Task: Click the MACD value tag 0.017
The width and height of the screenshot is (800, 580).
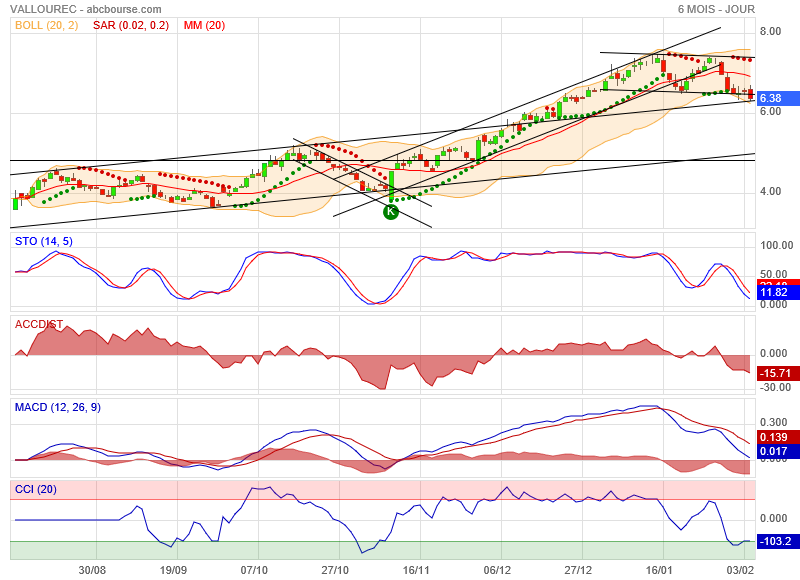Action: [x=777, y=451]
